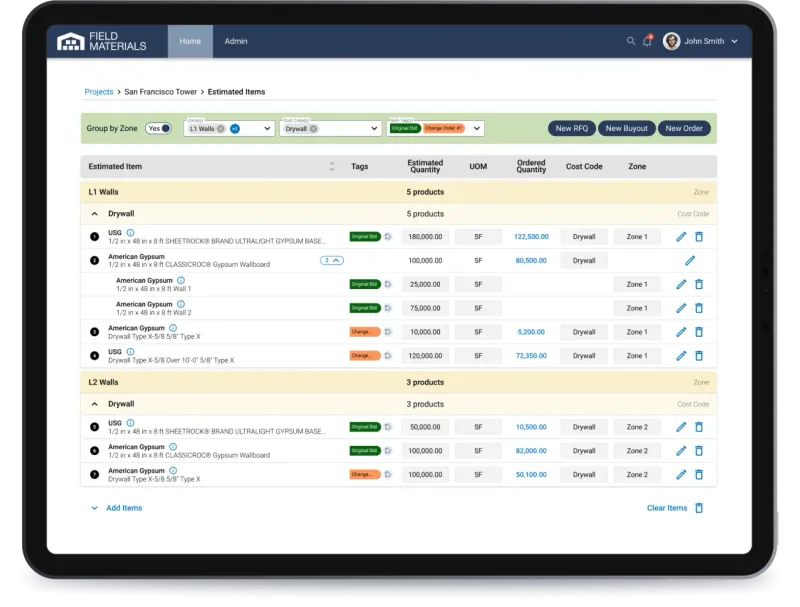Delete item 6 American Gypsum Classicroc row
The height and width of the screenshot is (607, 800).
pos(699,451)
